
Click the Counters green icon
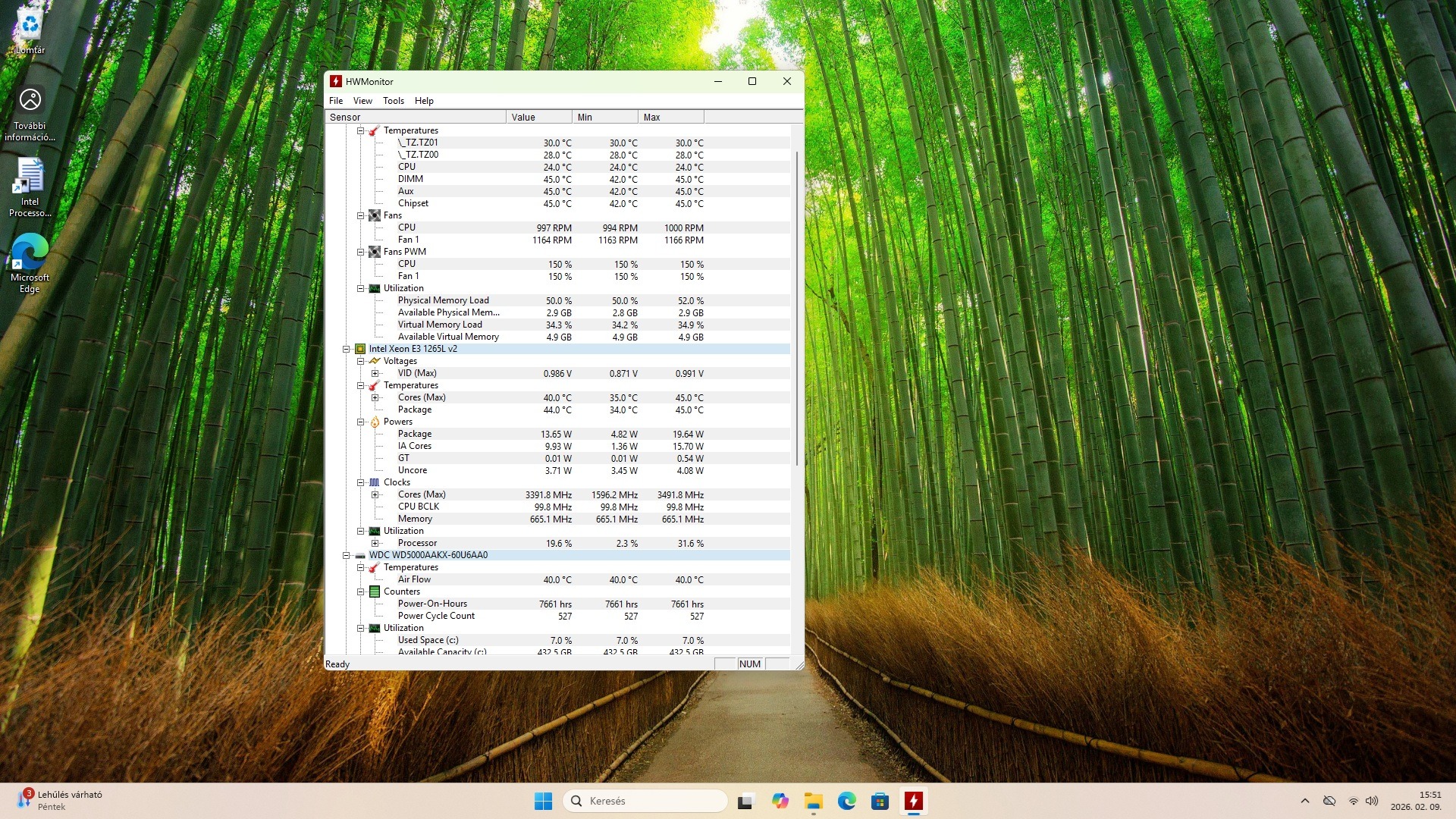tap(375, 591)
